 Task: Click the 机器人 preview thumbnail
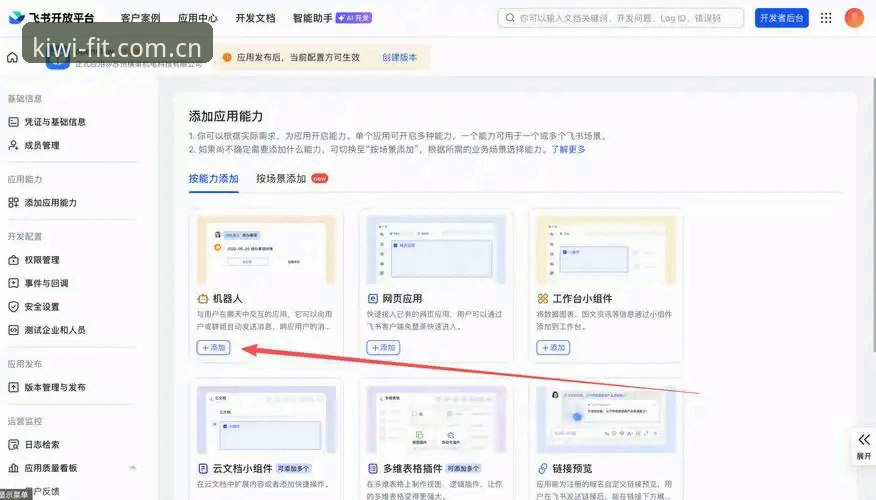(266, 250)
